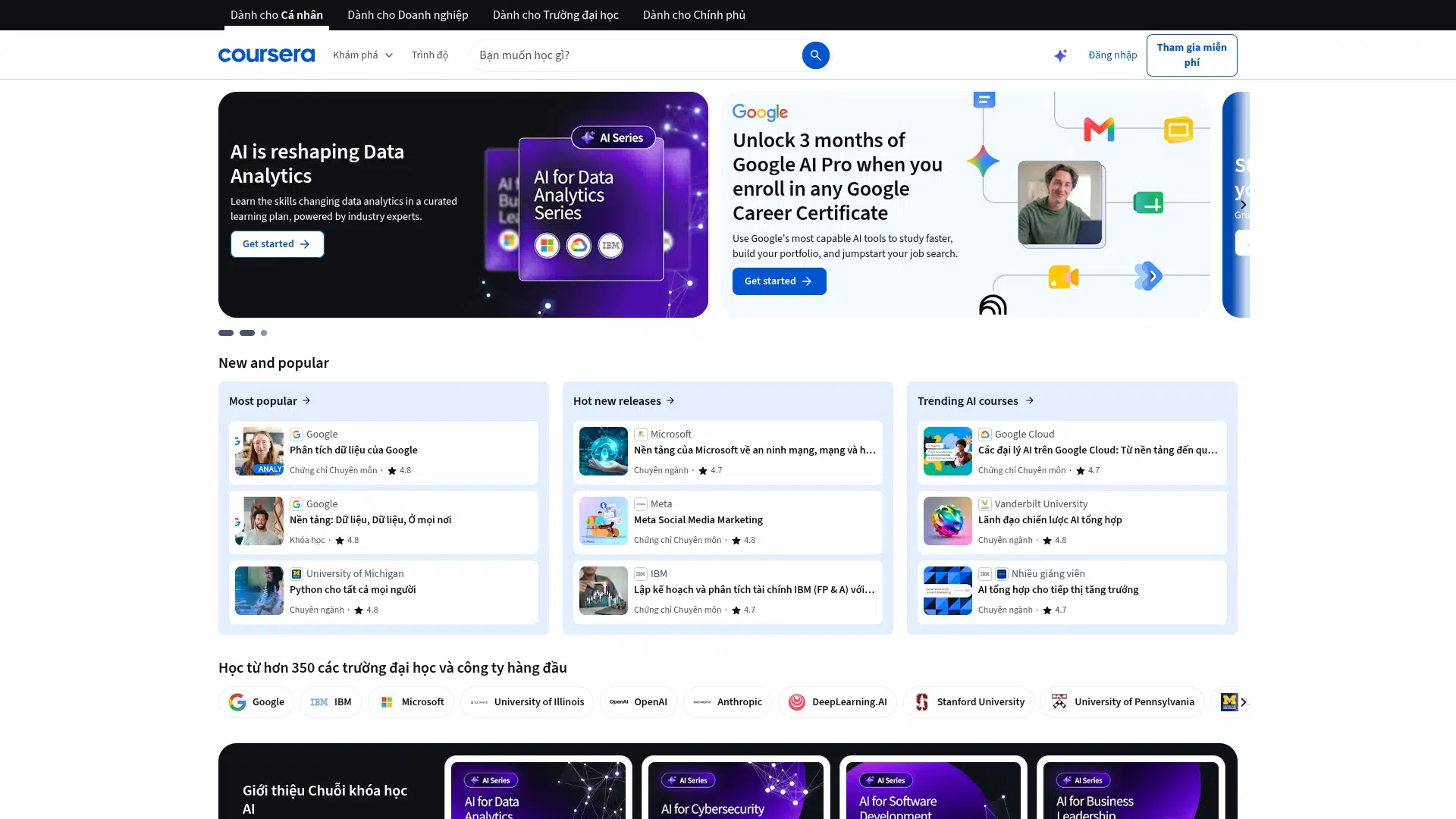Screen dimensions: 1456x819
Task: Select the IBM partner chip
Action: coord(331,702)
